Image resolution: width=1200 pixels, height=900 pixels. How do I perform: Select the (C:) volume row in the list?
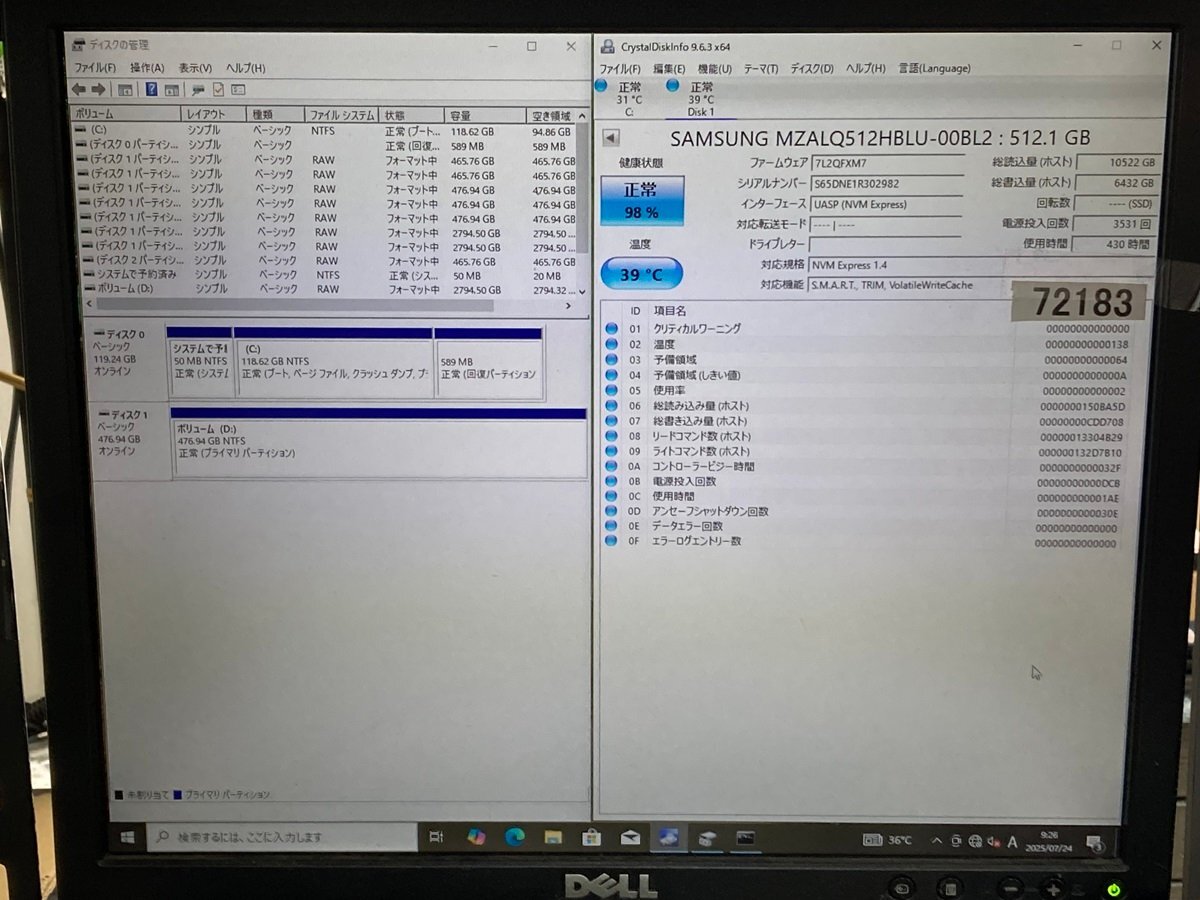pyautogui.click(x=326, y=130)
